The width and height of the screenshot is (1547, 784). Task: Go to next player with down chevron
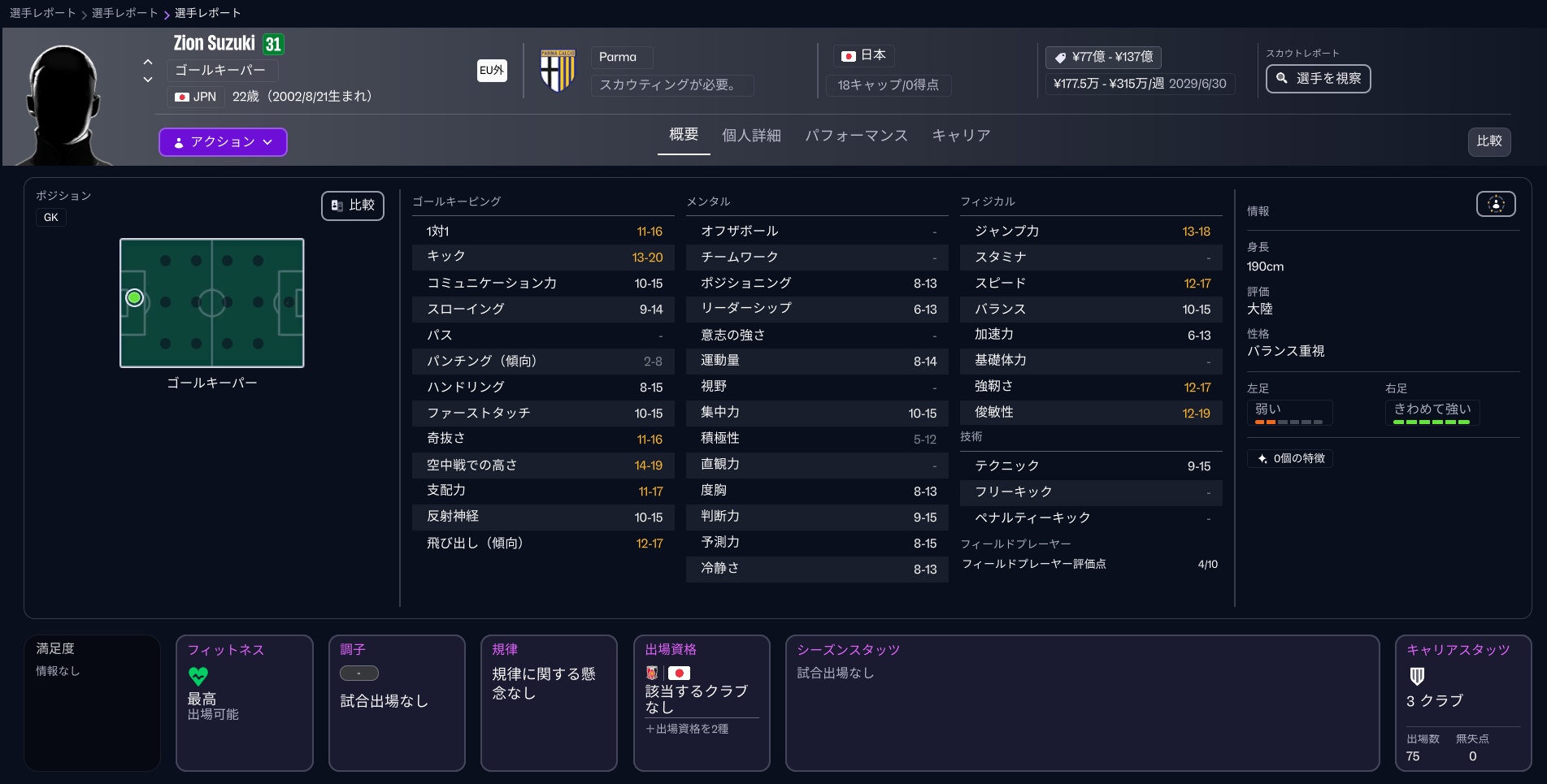tap(148, 80)
